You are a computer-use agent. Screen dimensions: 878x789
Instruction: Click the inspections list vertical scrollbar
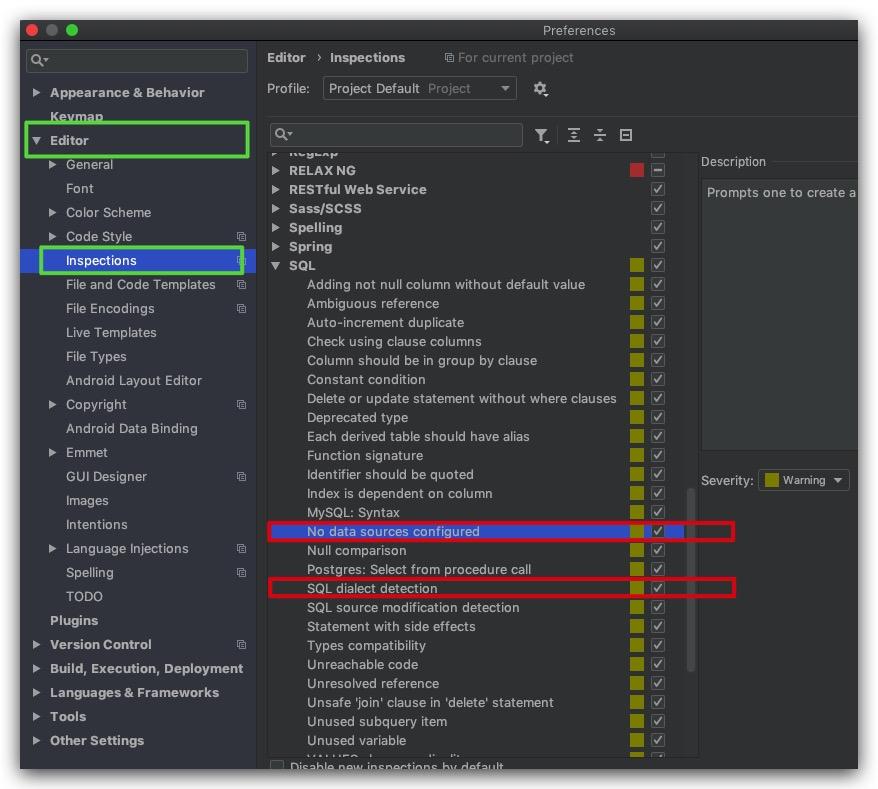690,580
